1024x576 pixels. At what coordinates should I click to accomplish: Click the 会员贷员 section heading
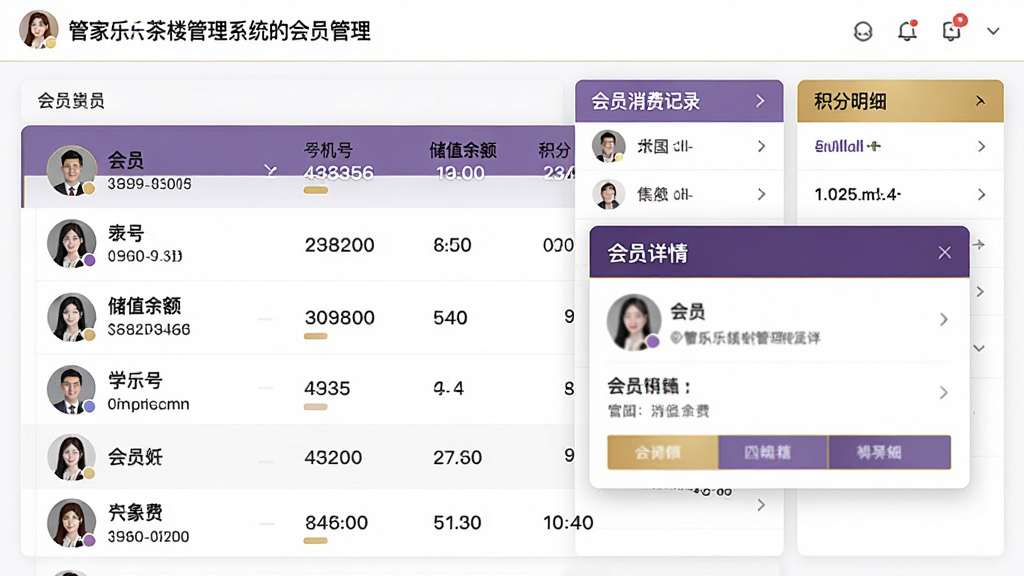coord(71,101)
